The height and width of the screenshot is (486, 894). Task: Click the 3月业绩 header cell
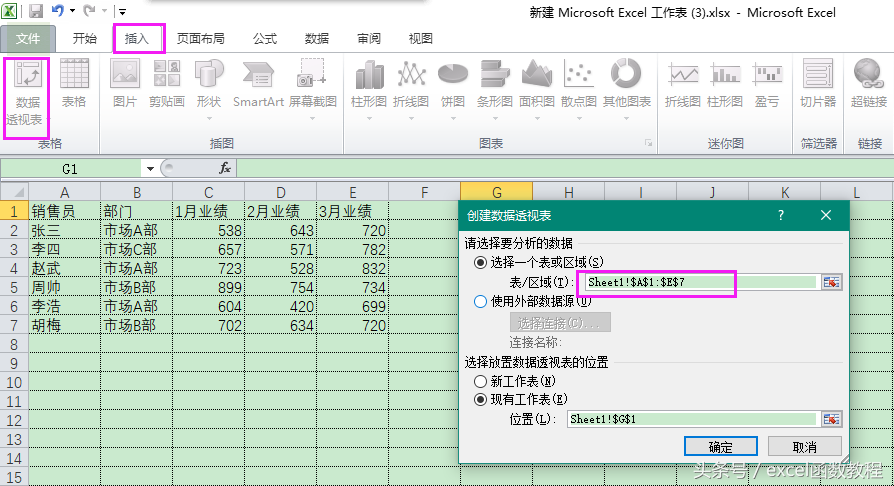[x=352, y=211]
